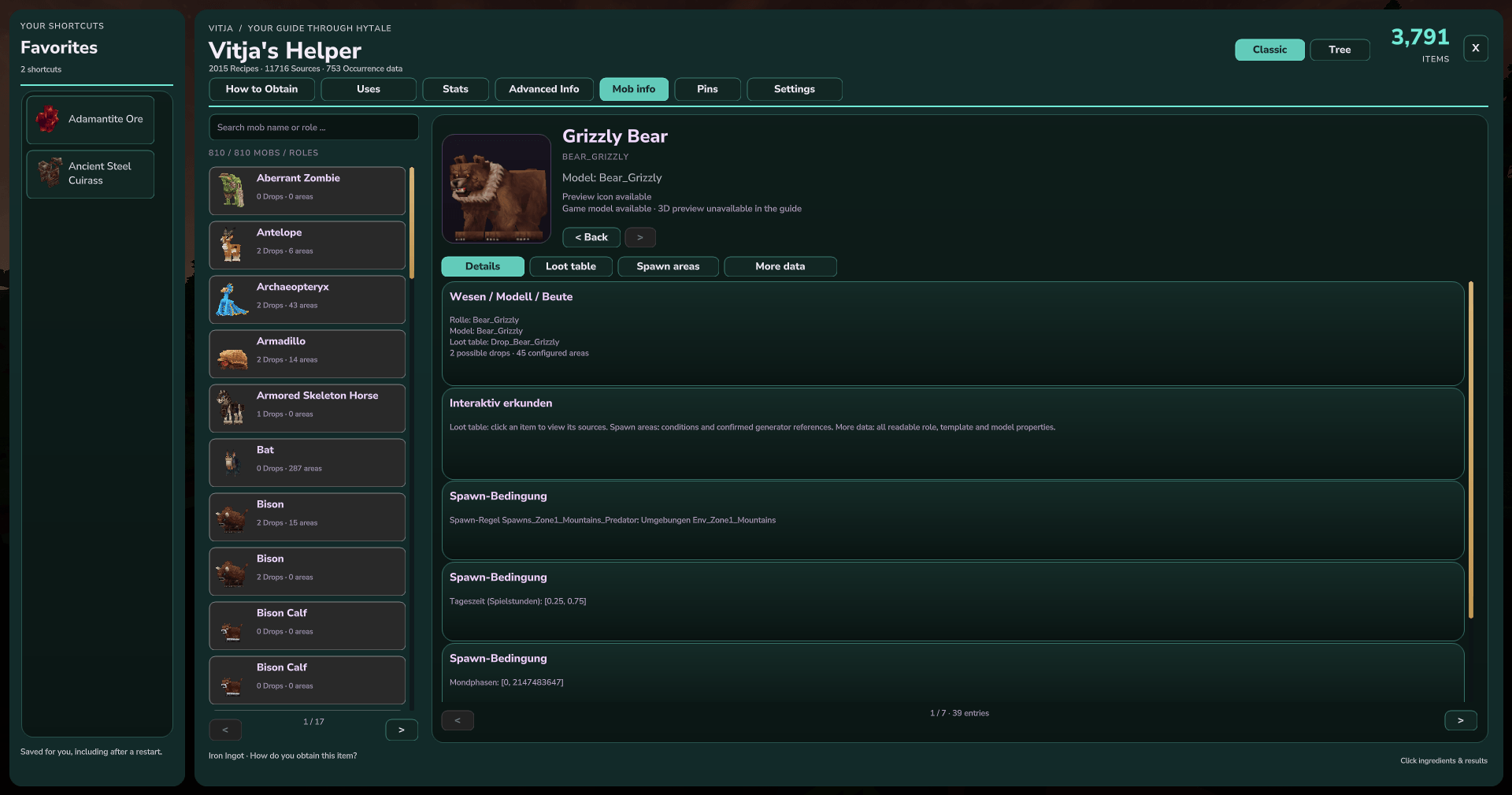Open the Ancient Steel Cuirass shortcut
Screen dimensions: 1512x795
[91, 173]
